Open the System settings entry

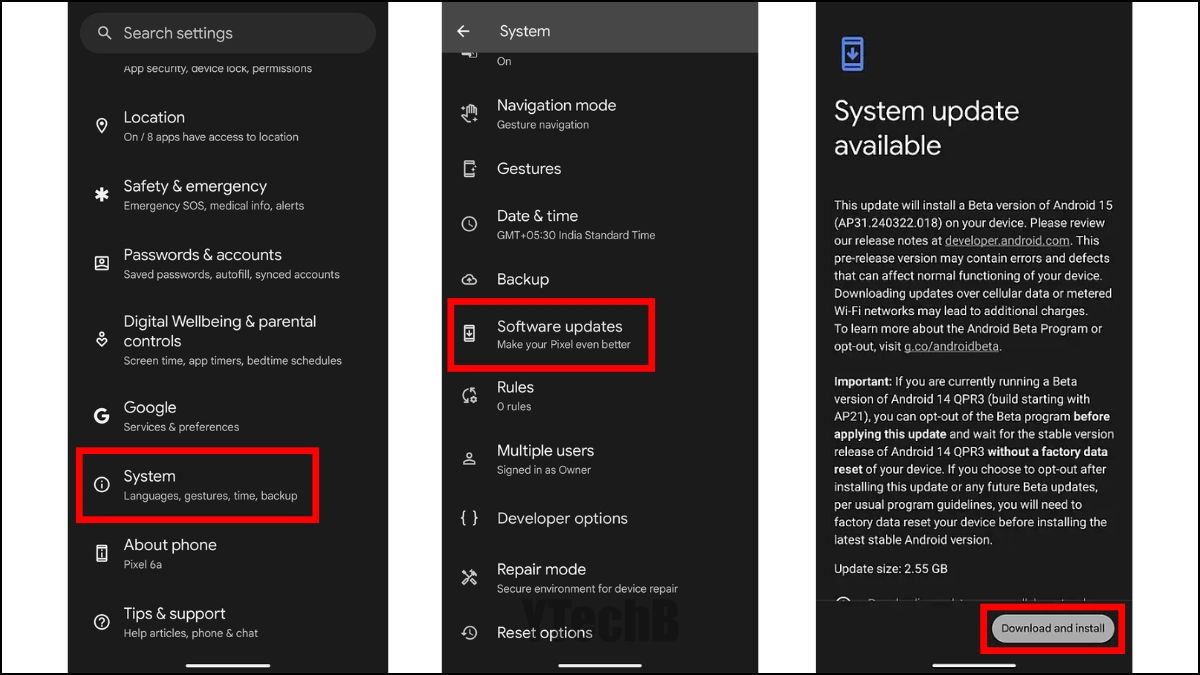click(x=197, y=484)
